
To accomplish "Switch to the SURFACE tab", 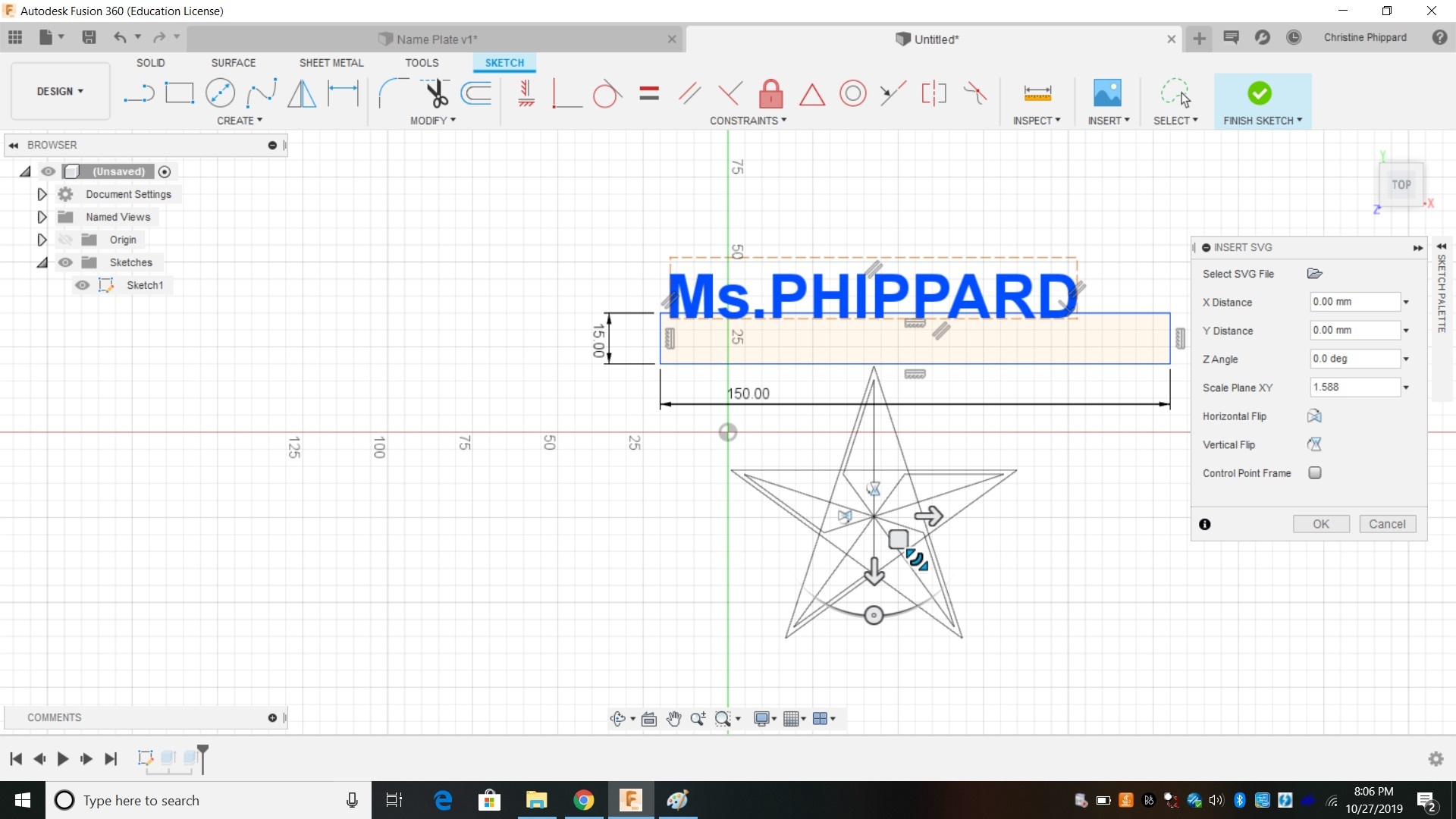I will (233, 63).
